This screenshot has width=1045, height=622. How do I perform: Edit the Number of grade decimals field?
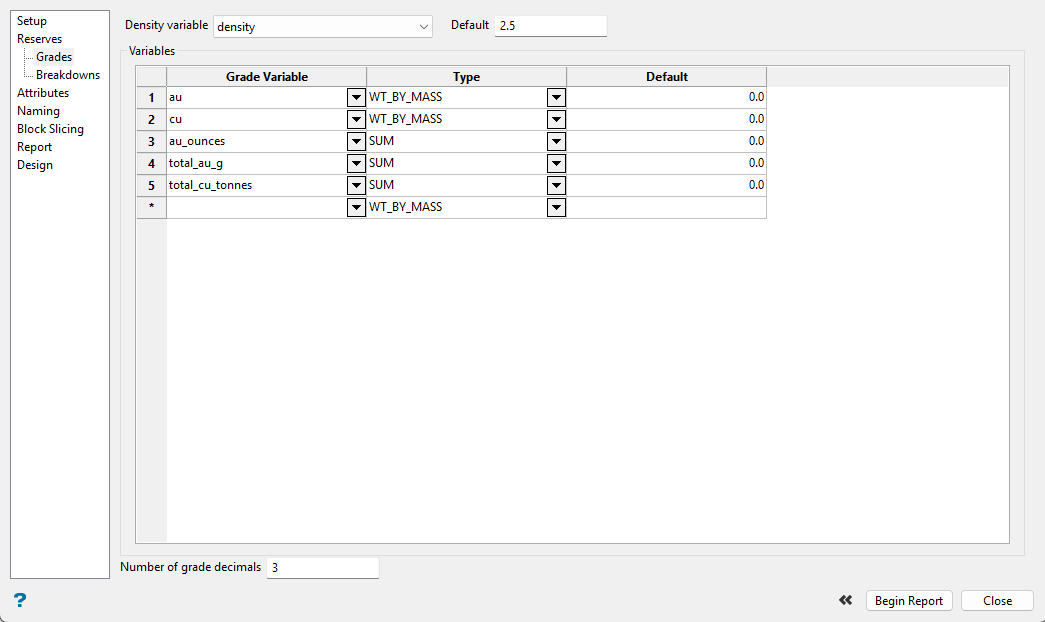[322, 568]
